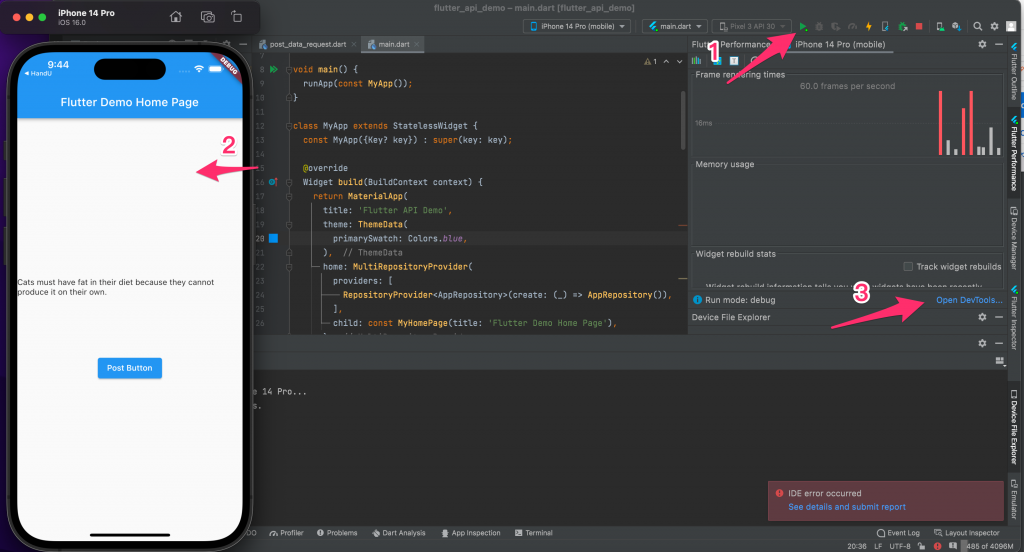This screenshot has height=552, width=1024.
Task: Open Flutter Performance panel gear options
Action: click(982, 44)
